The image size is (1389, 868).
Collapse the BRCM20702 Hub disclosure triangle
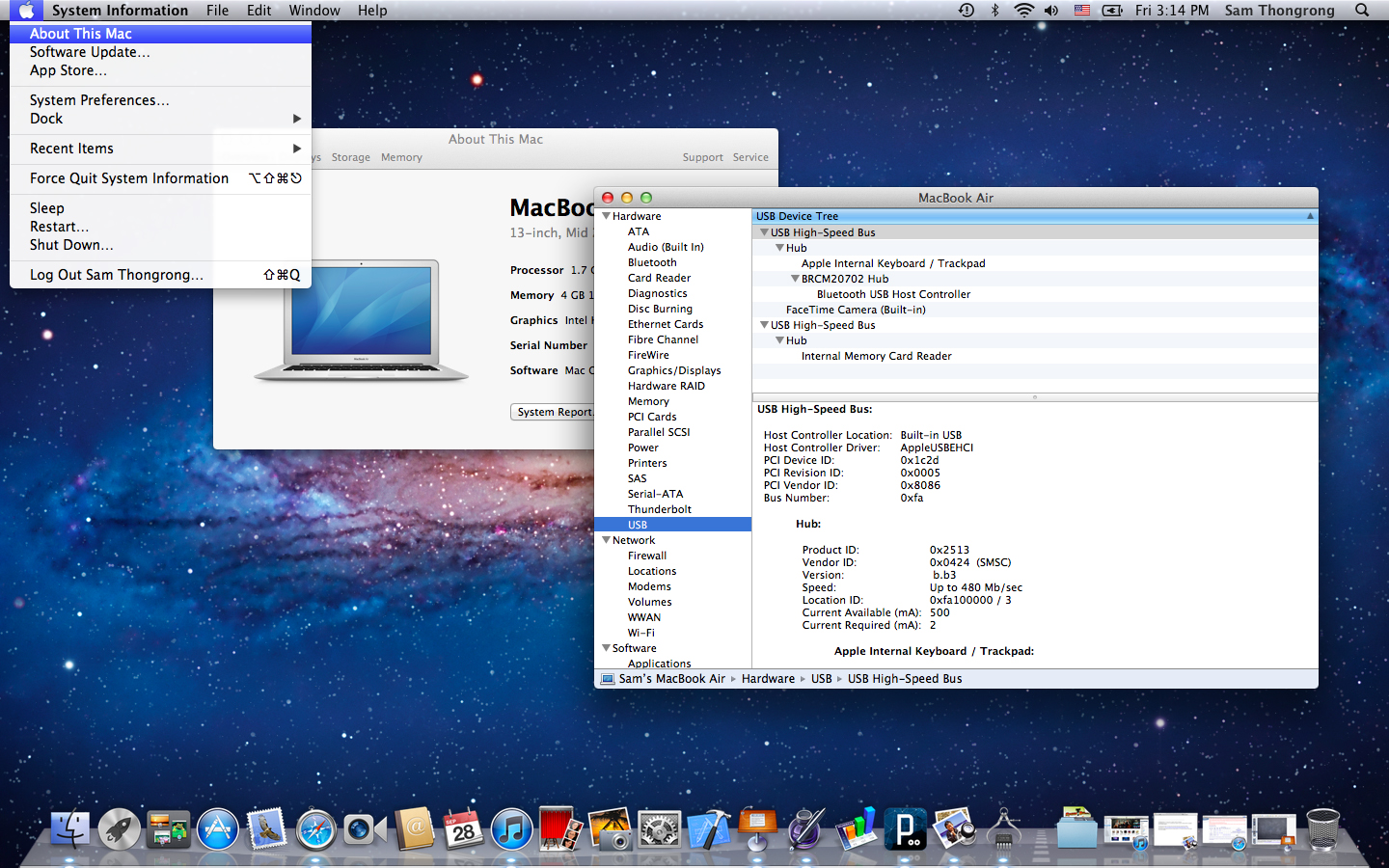pos(795,279)
